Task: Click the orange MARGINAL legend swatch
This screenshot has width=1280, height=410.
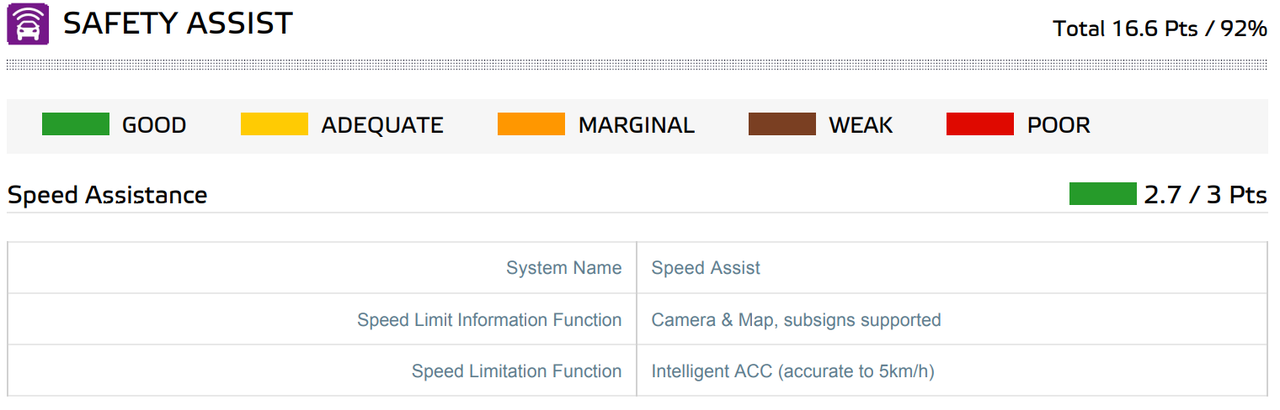Action: pyautogui.click(x=531, y=125)
